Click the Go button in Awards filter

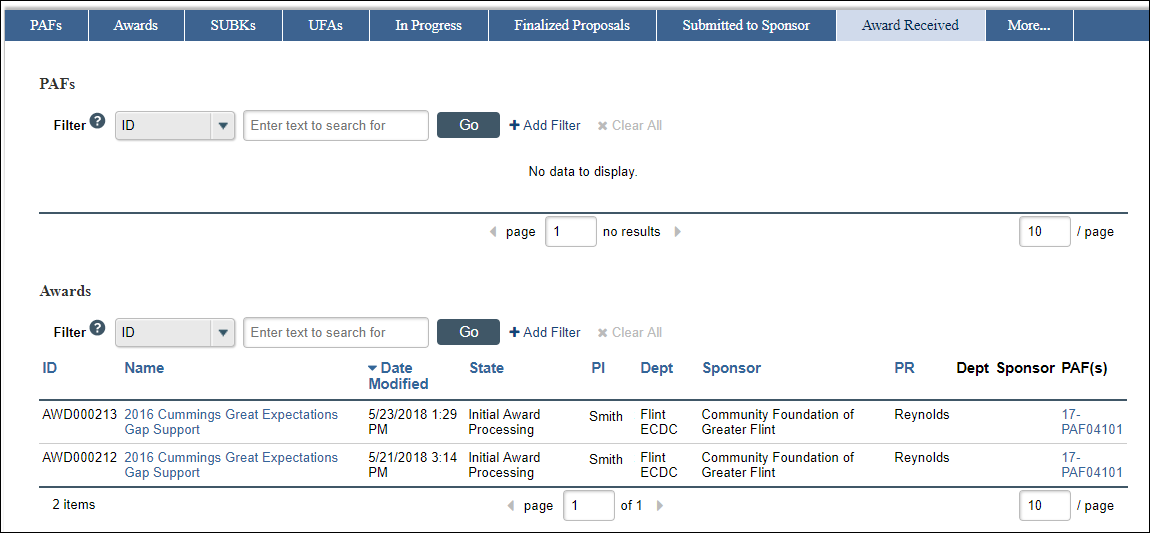469,332
